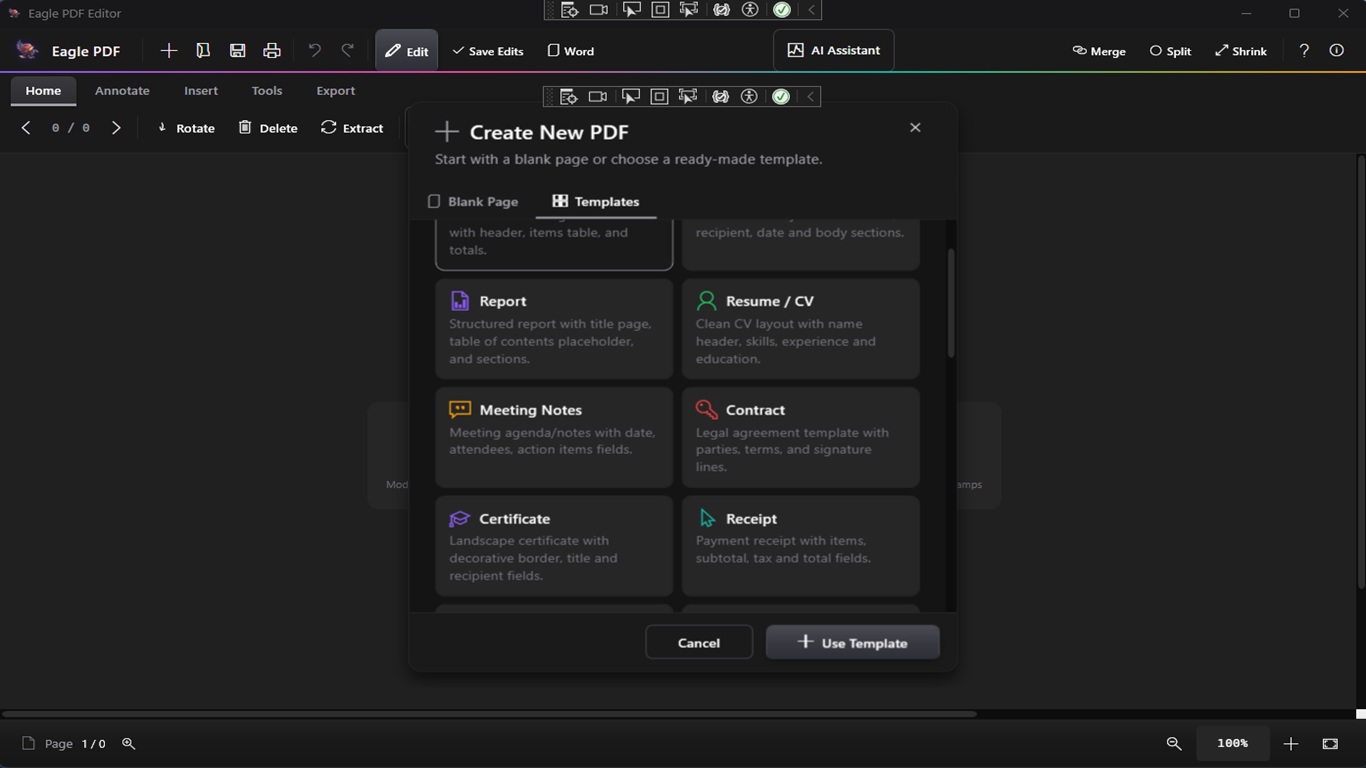Image resolution: width=1366 pixels, height=768 pixels.
Task: Open the Merge documents tool
Action: 1098,50
